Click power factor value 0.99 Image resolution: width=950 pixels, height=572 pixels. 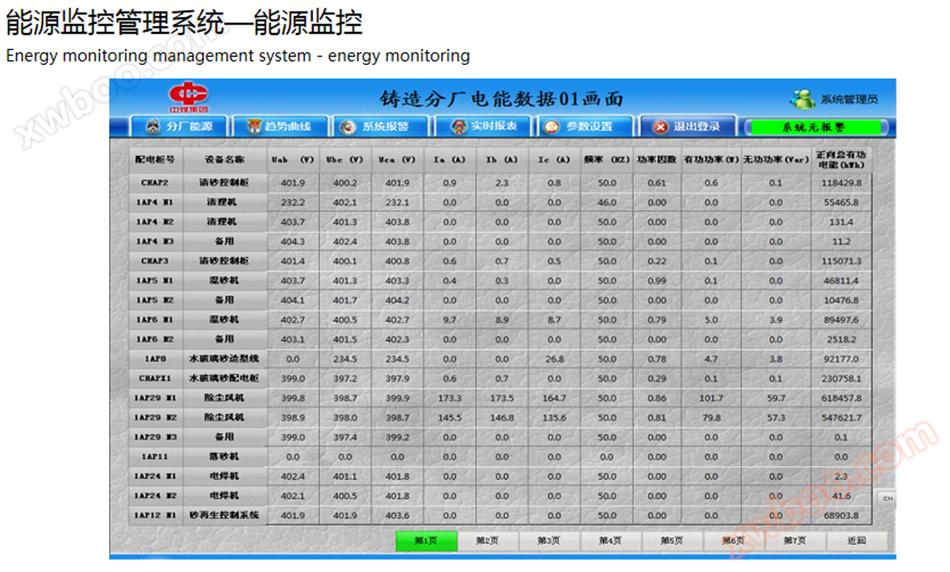tap(657, 281)
